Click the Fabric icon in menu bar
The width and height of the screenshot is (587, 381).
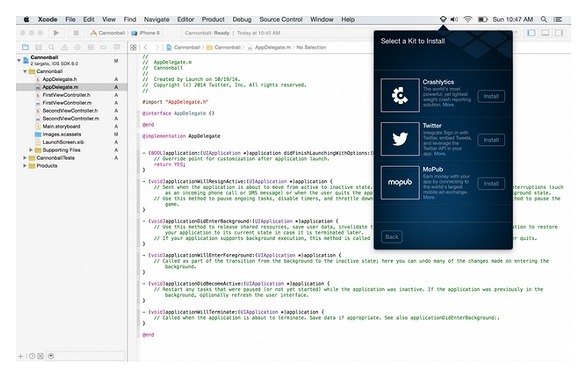(443, 19)
